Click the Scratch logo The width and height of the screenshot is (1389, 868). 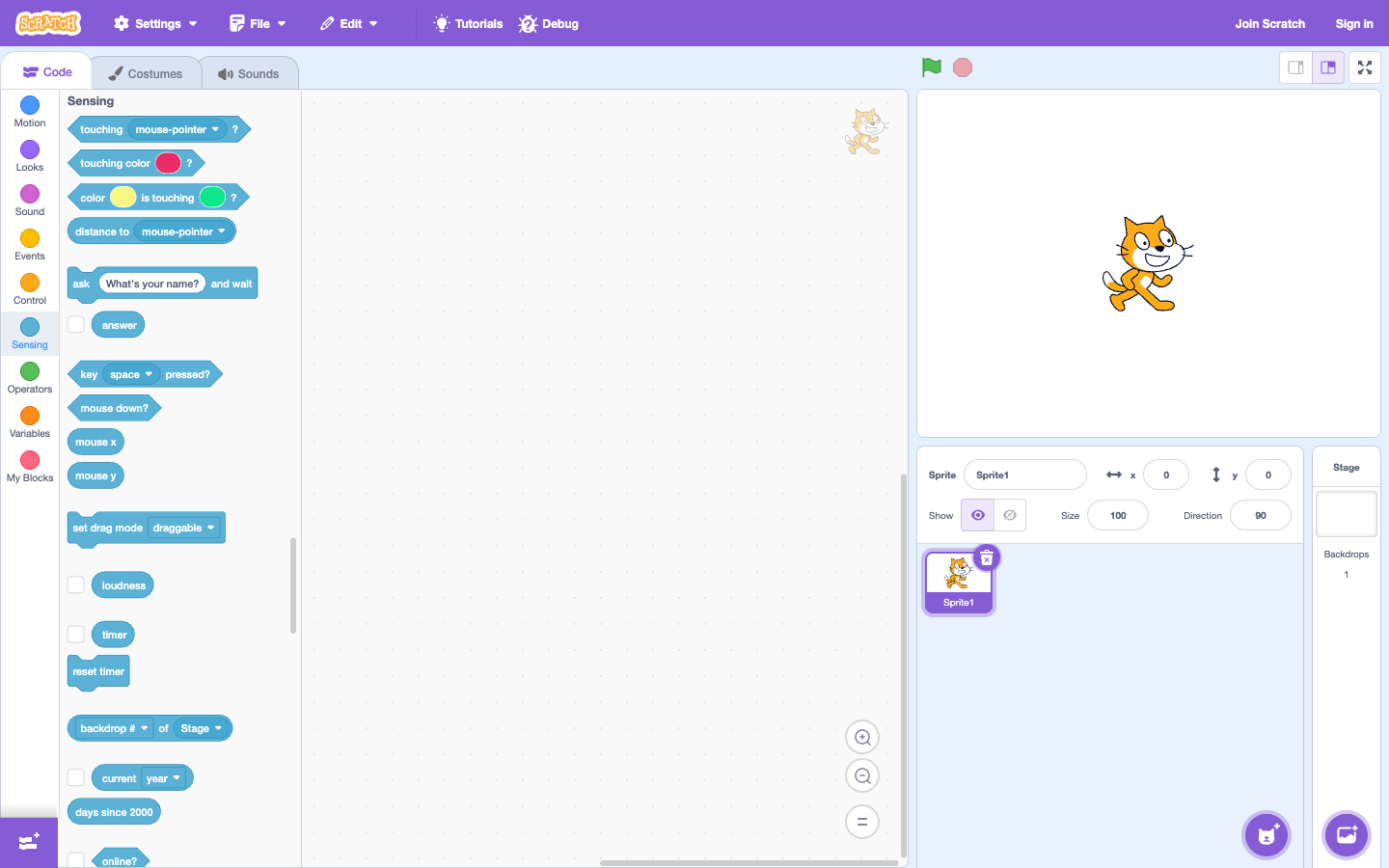click(48, 23)
